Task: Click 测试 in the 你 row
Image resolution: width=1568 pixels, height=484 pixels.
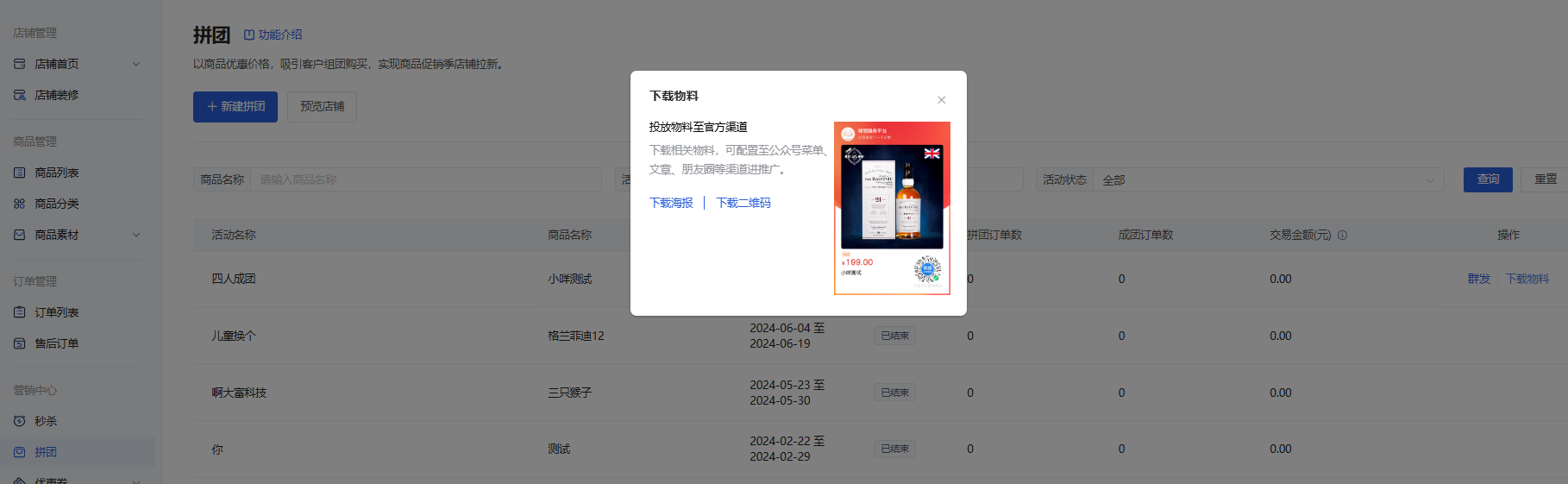Action: coord(558,449)
